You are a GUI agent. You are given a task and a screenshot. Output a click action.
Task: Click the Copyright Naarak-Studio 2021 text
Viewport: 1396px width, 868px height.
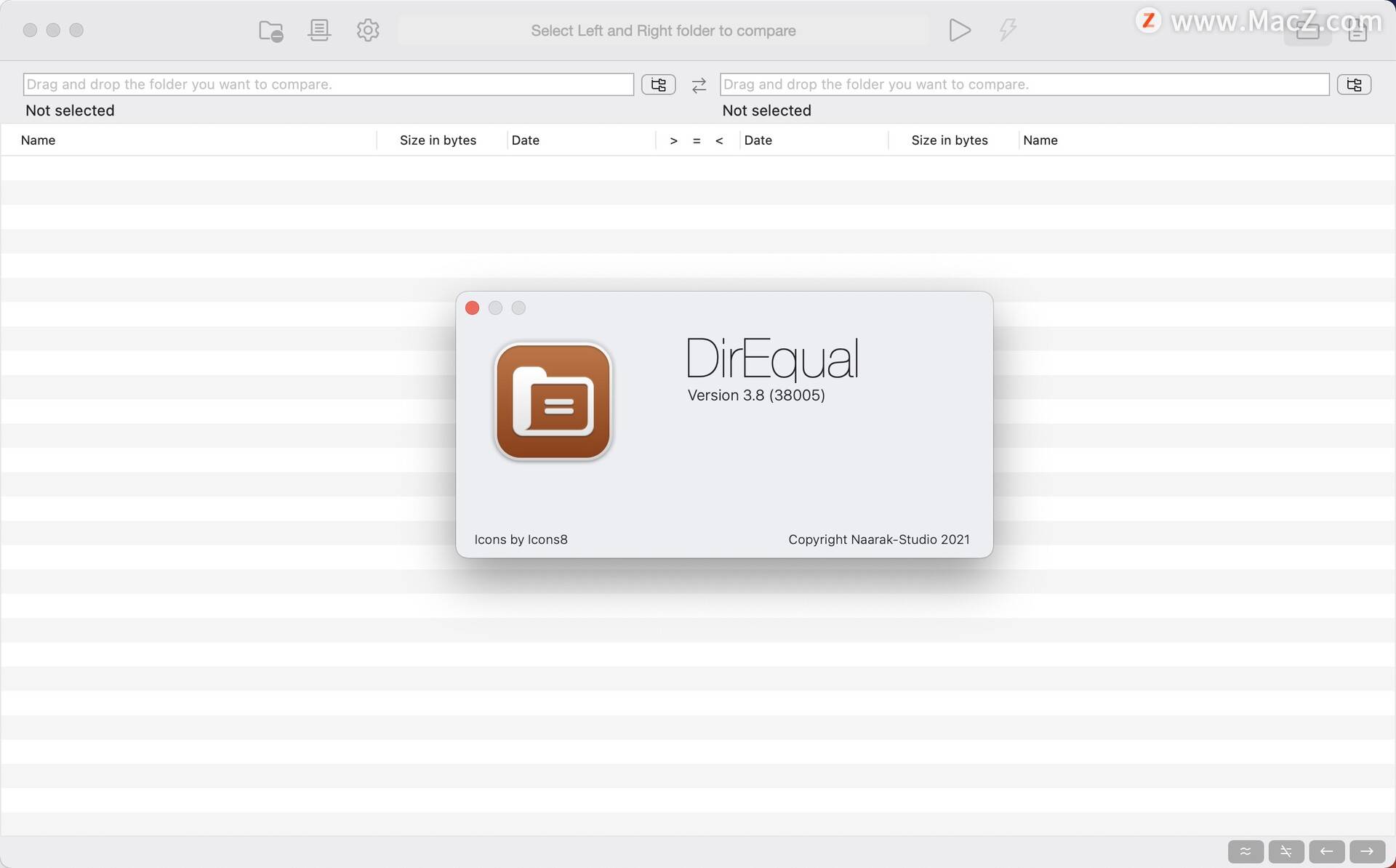tap(879, 539)
